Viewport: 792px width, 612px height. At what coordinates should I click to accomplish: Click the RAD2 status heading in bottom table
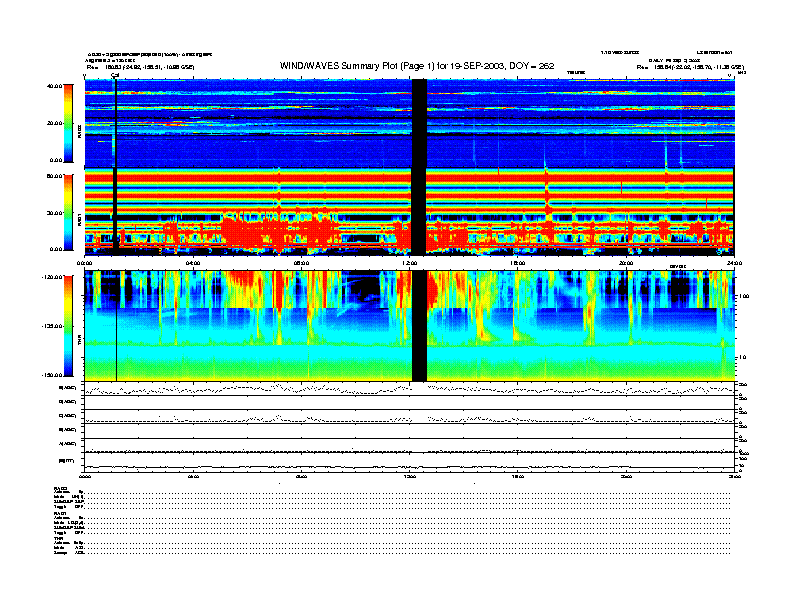coord(61,488)
